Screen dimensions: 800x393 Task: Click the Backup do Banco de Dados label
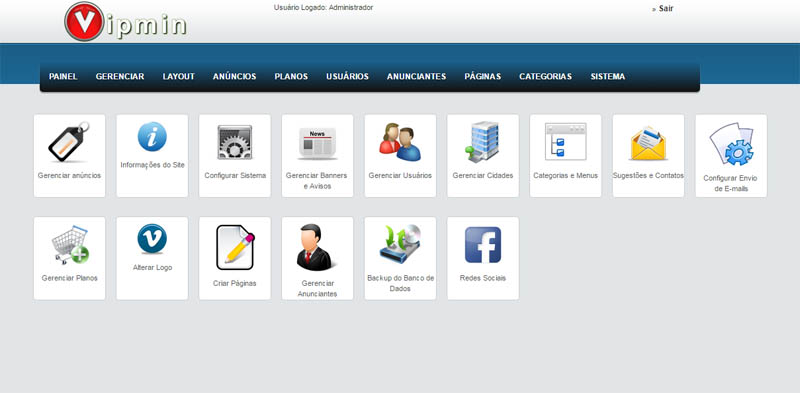401,284
